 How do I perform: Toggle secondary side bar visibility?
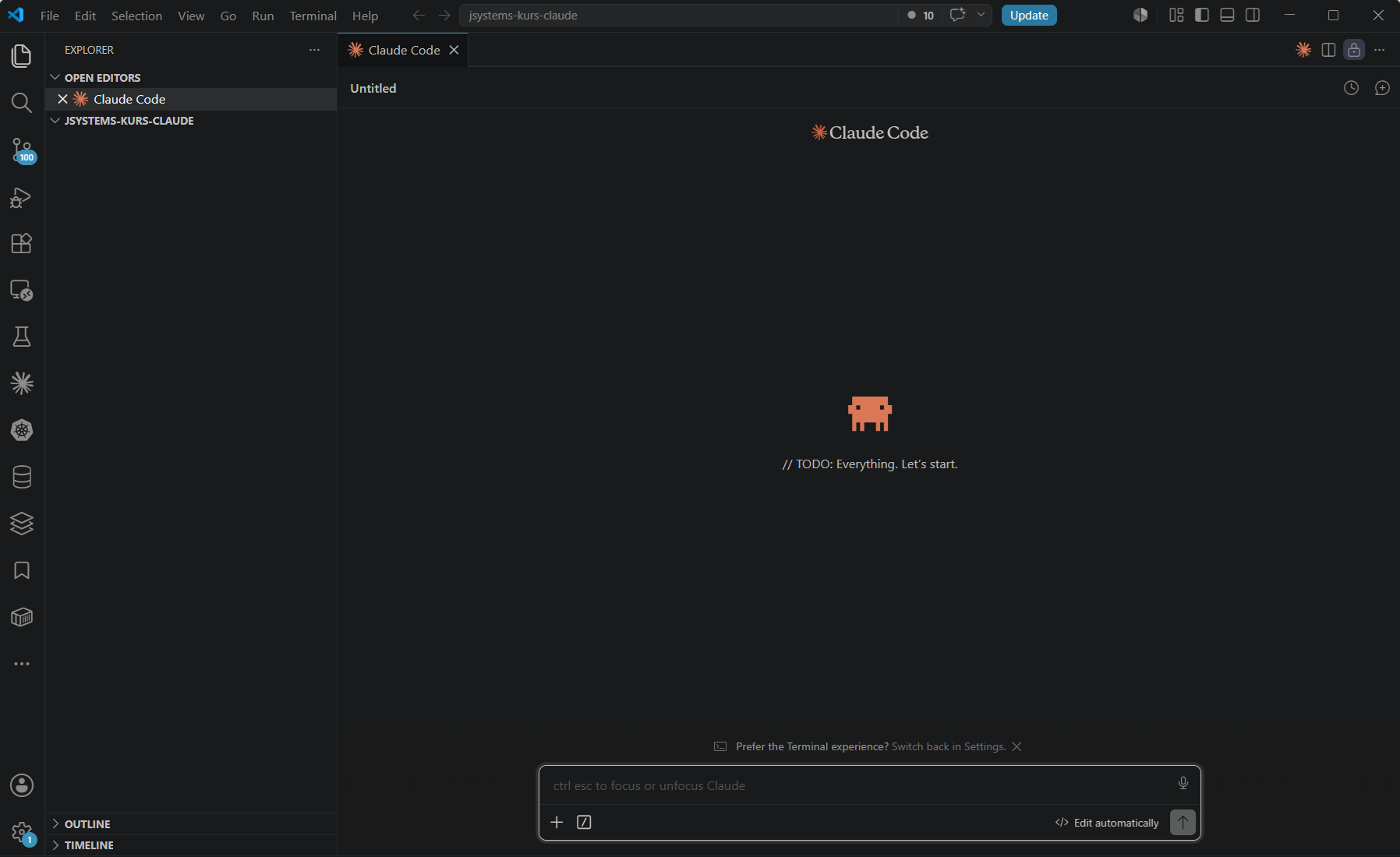1253,15
